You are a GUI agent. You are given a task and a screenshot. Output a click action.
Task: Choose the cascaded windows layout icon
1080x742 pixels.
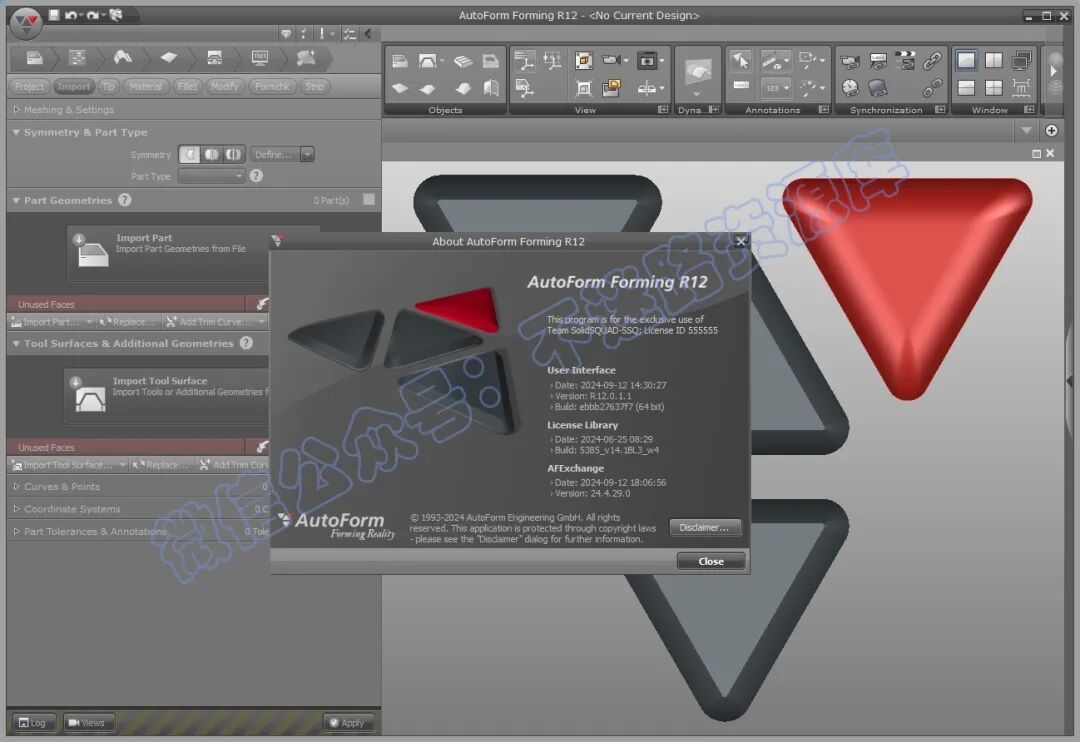click(1021, 61)
